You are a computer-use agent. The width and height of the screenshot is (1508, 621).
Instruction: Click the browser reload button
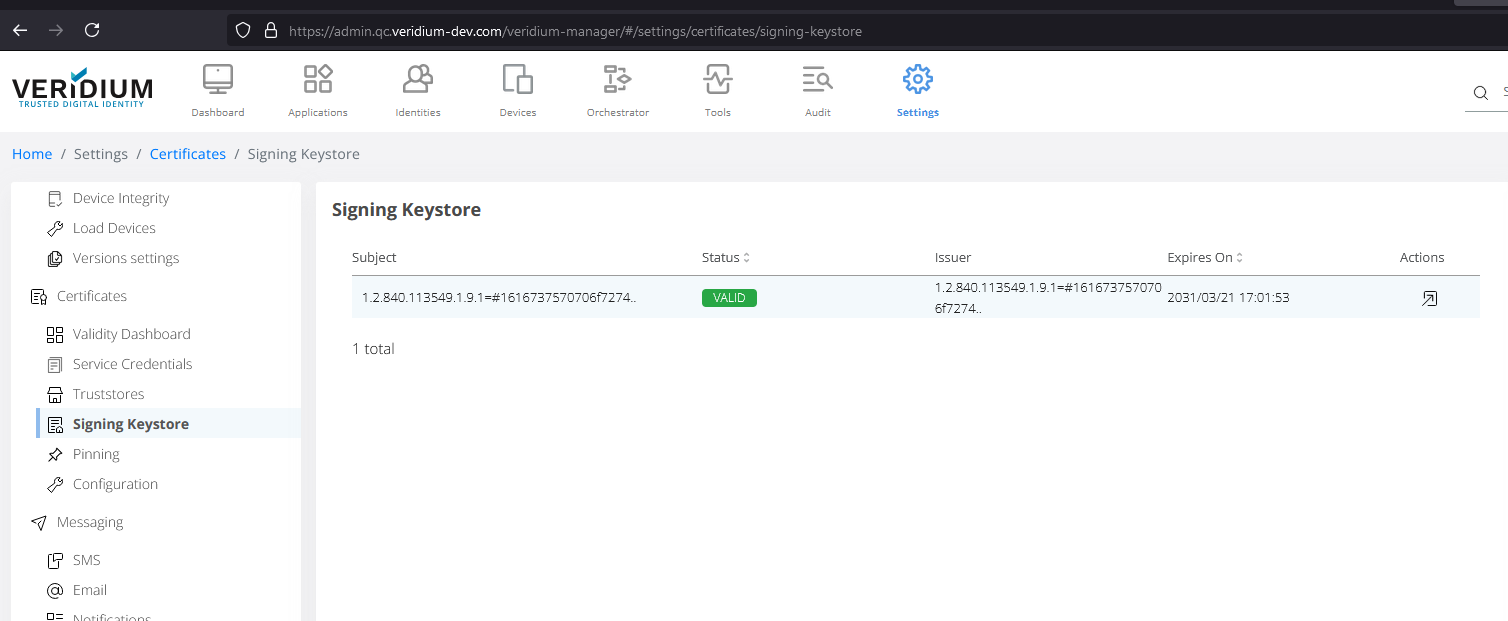(x=92, y=31)
